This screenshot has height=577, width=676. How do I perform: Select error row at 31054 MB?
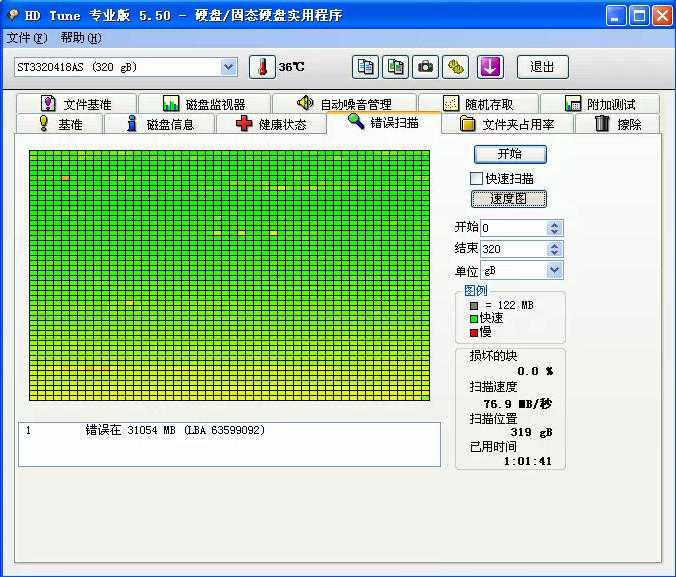pyautogui.click(x=229, y=430)
